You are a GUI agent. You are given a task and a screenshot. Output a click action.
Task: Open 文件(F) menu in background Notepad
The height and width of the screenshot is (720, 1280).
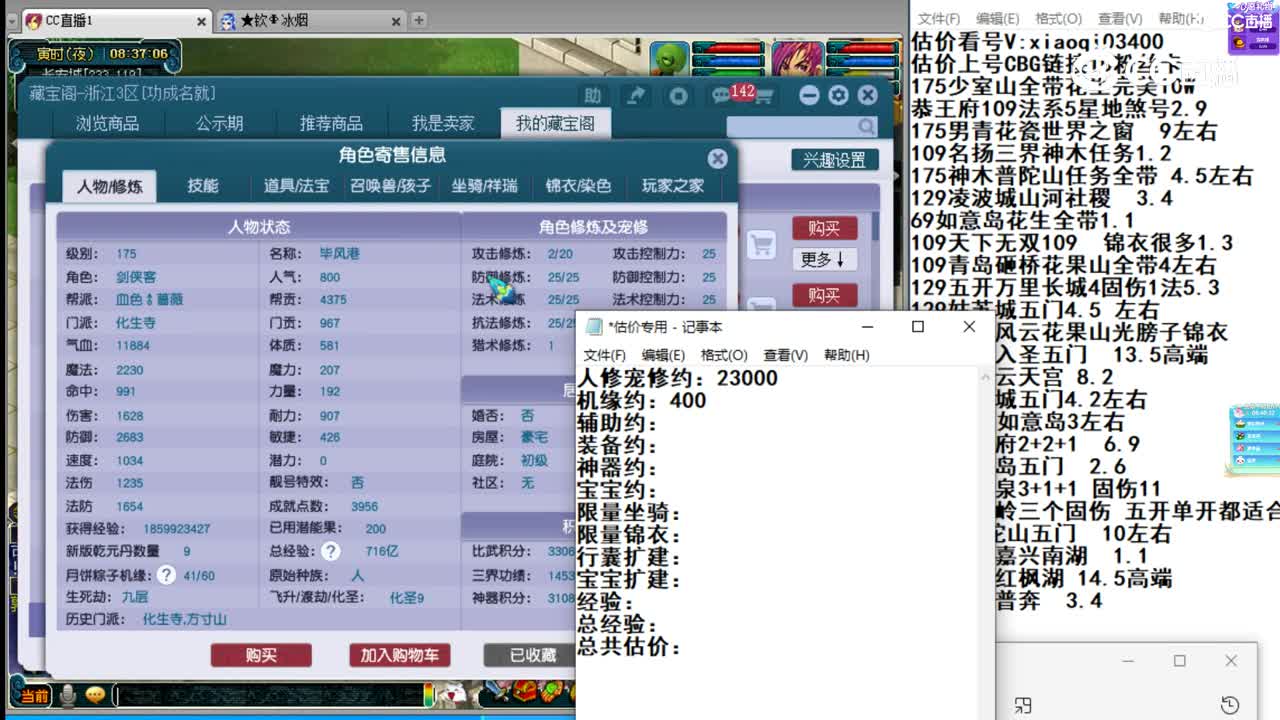click(x=939, y=19)
